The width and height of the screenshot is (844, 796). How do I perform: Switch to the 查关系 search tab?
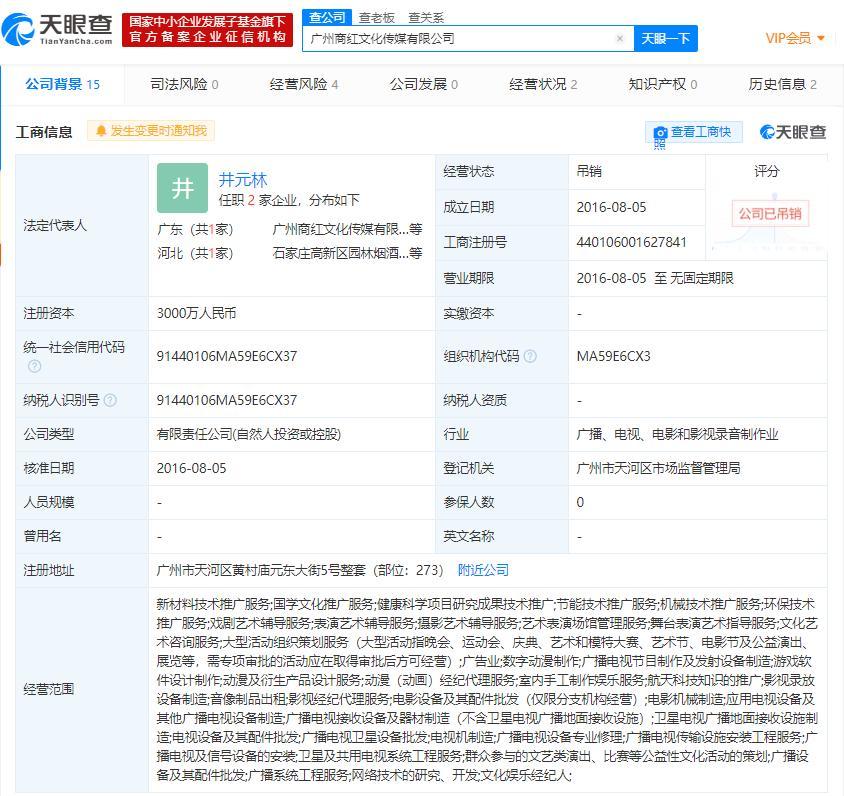[425, 17]
